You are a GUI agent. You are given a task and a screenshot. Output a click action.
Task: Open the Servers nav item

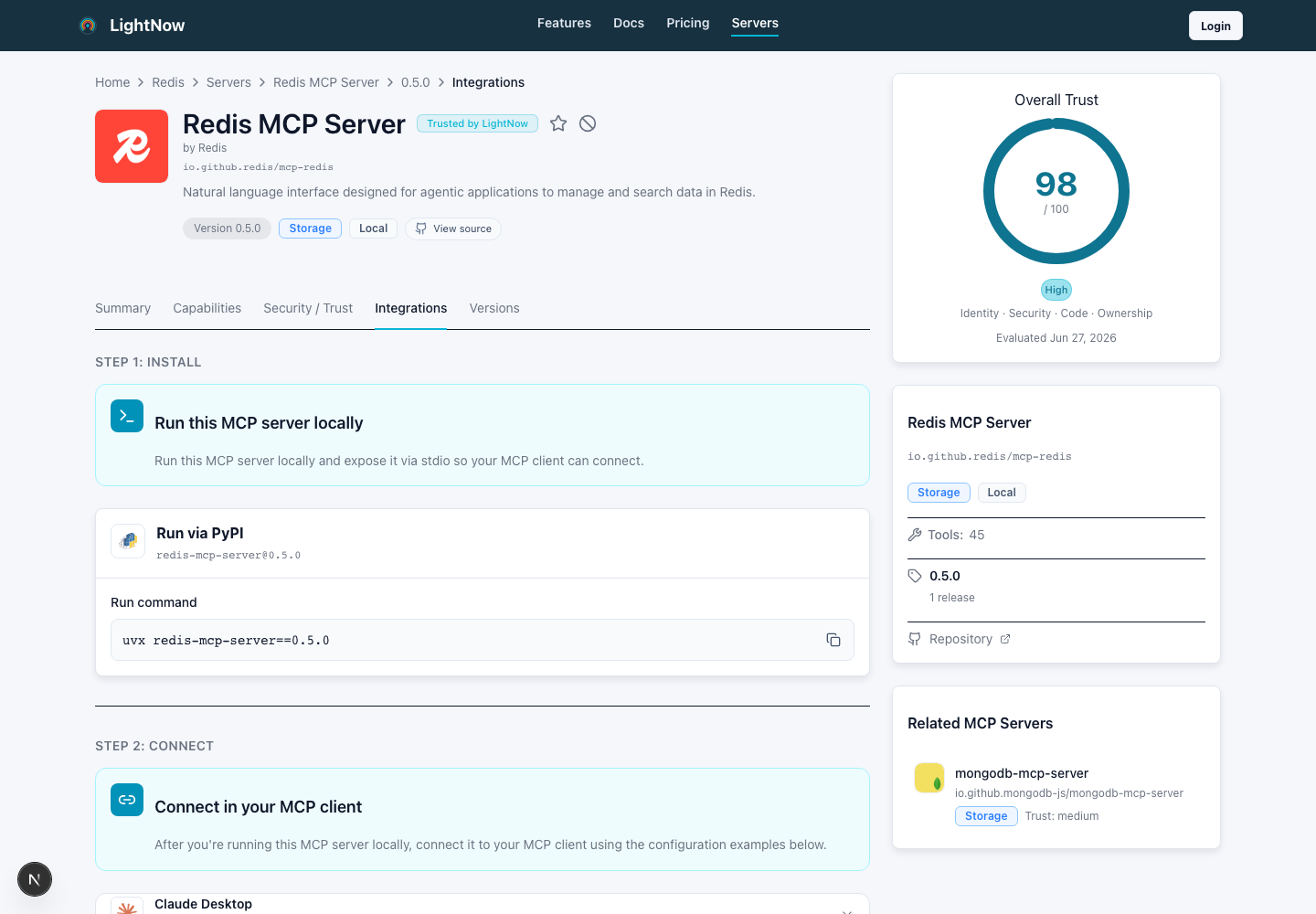[755, 23]
